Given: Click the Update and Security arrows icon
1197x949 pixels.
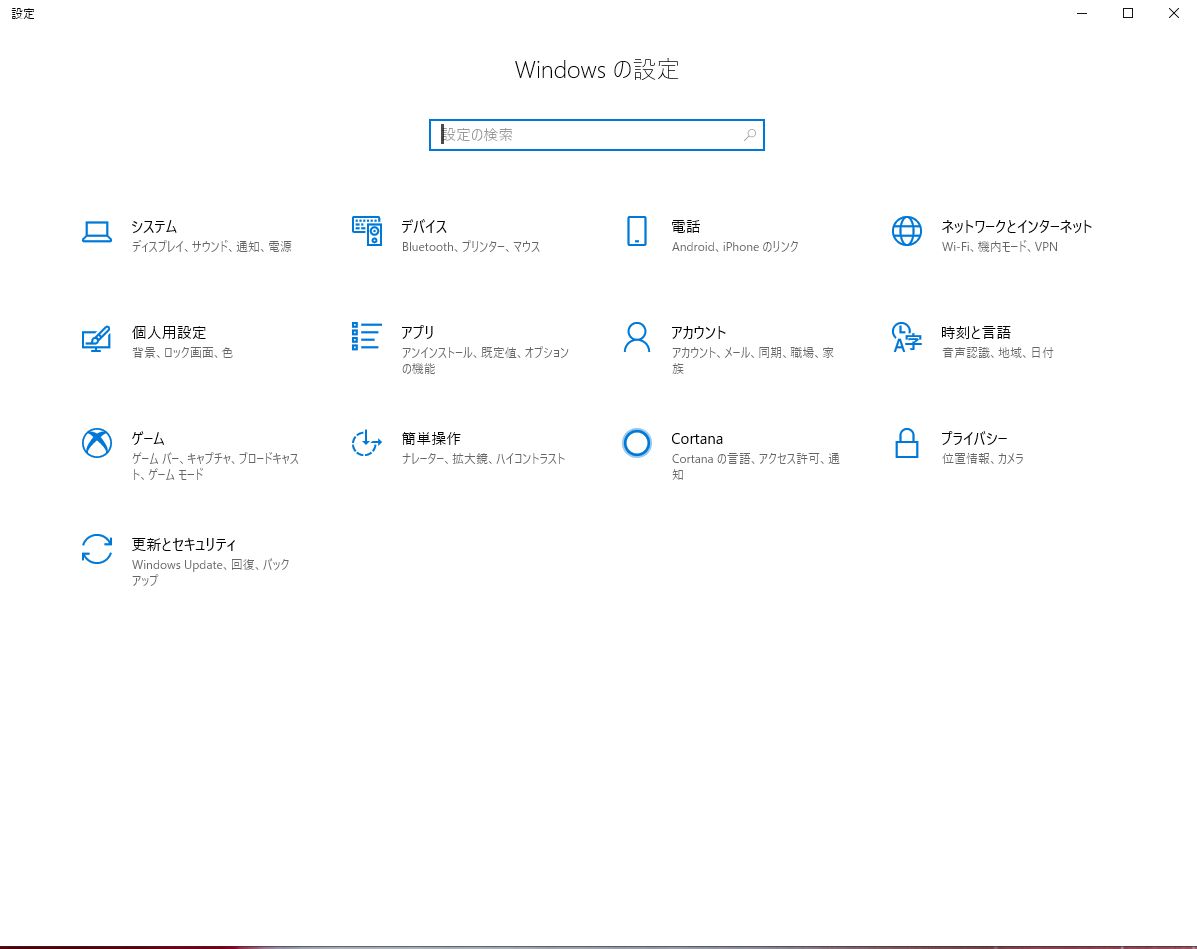Looking at the screenshot, I should (97, 549).
